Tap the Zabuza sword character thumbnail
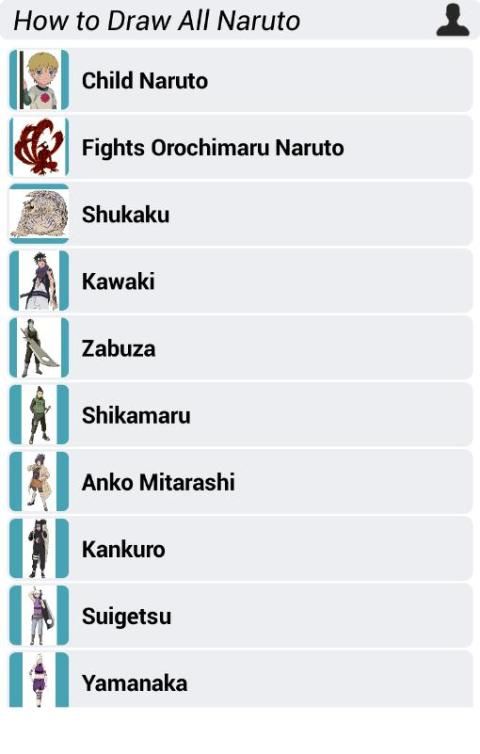The image size is (480, 754). (x=39, y=348)
